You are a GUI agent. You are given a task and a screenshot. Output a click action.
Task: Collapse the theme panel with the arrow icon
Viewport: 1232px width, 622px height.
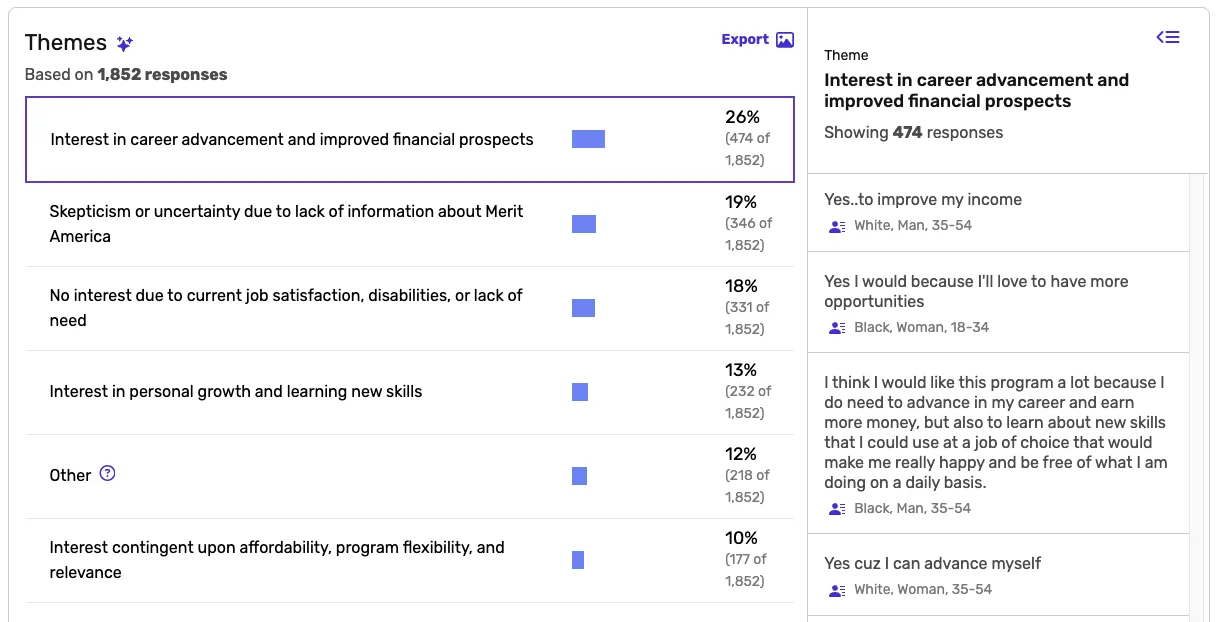[1168, 37]
